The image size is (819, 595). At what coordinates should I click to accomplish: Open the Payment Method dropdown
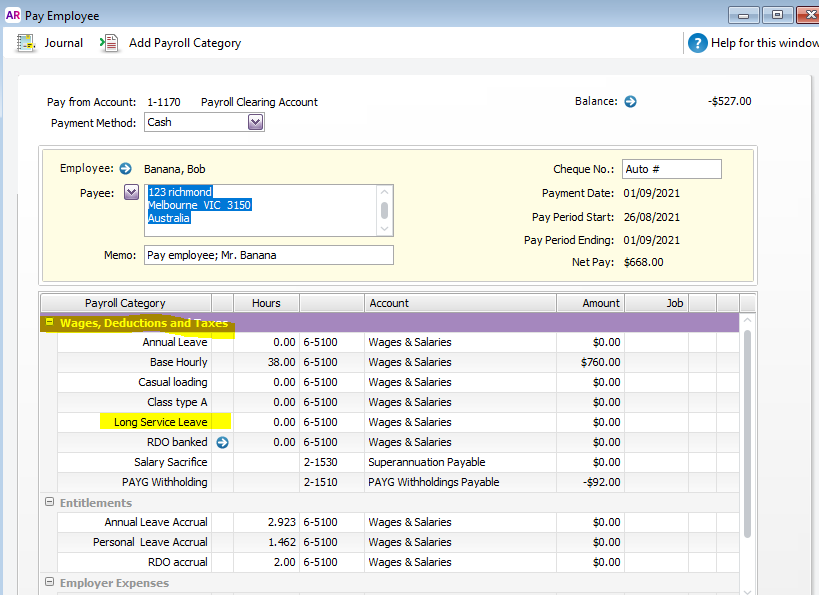[x=255, y=122]
